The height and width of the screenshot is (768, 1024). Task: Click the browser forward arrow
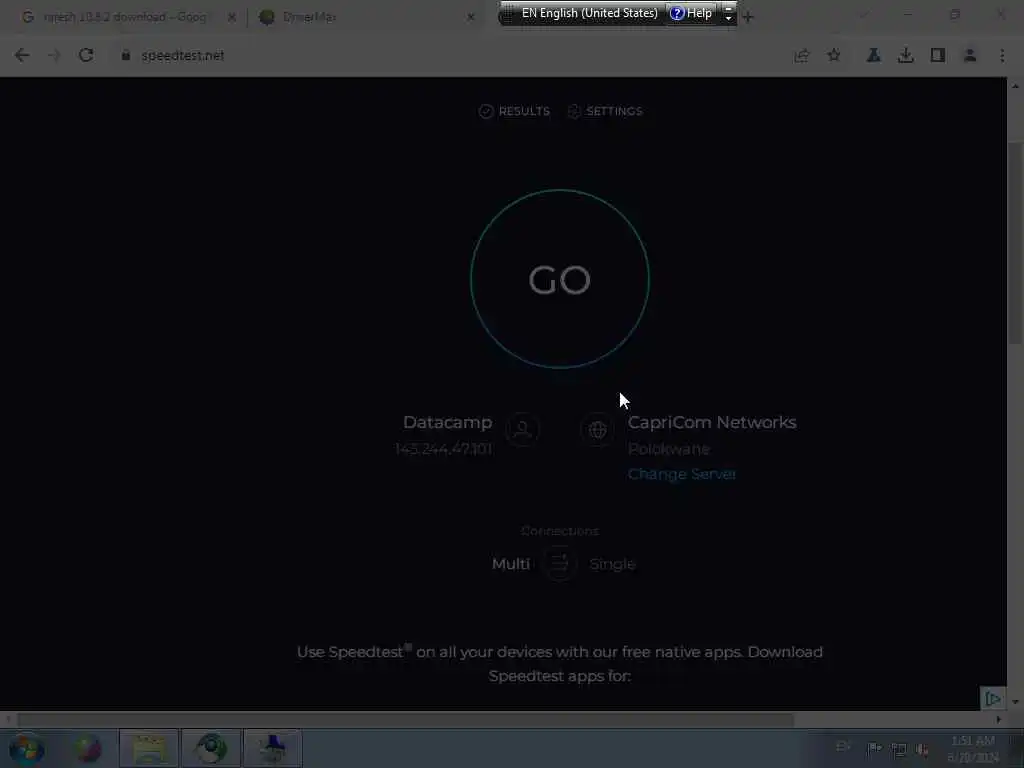tap(54, 56)
